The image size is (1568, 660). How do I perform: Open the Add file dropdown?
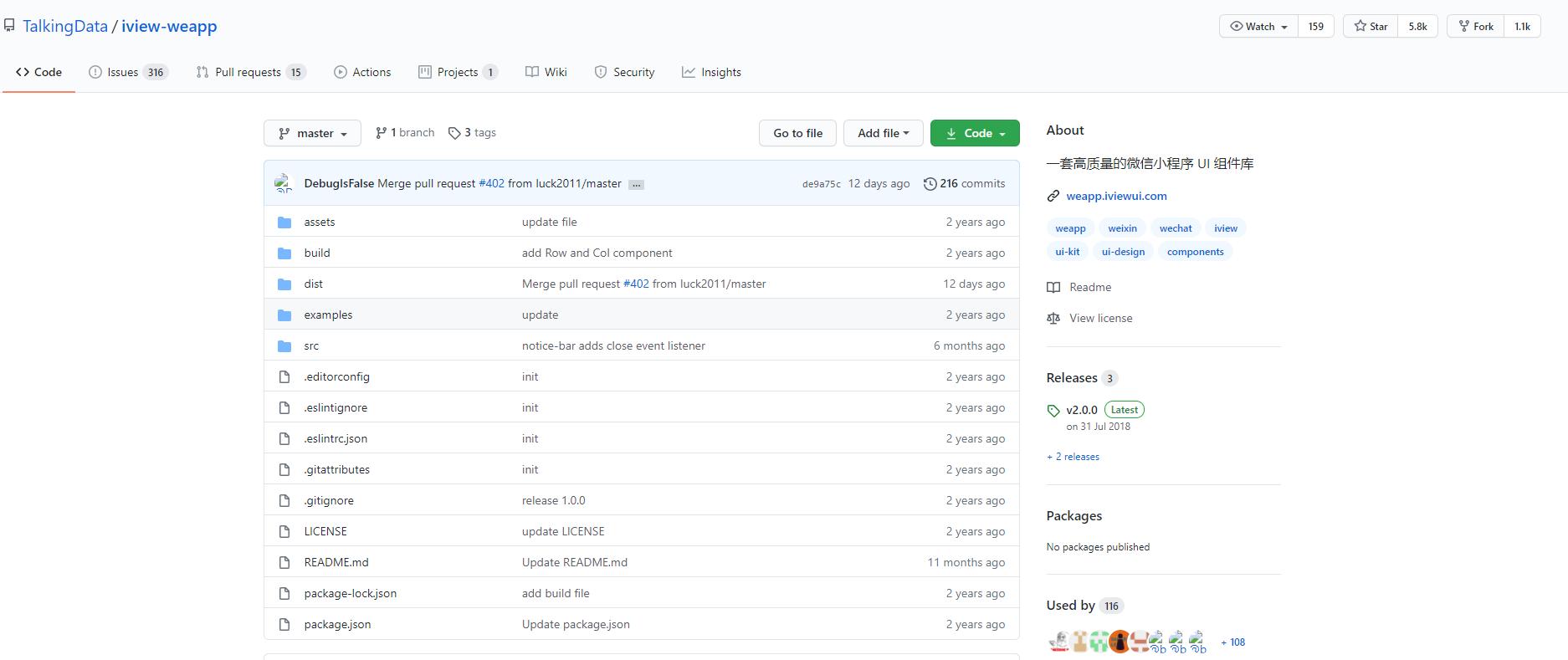pyautogui.click(x=883, y=133)
